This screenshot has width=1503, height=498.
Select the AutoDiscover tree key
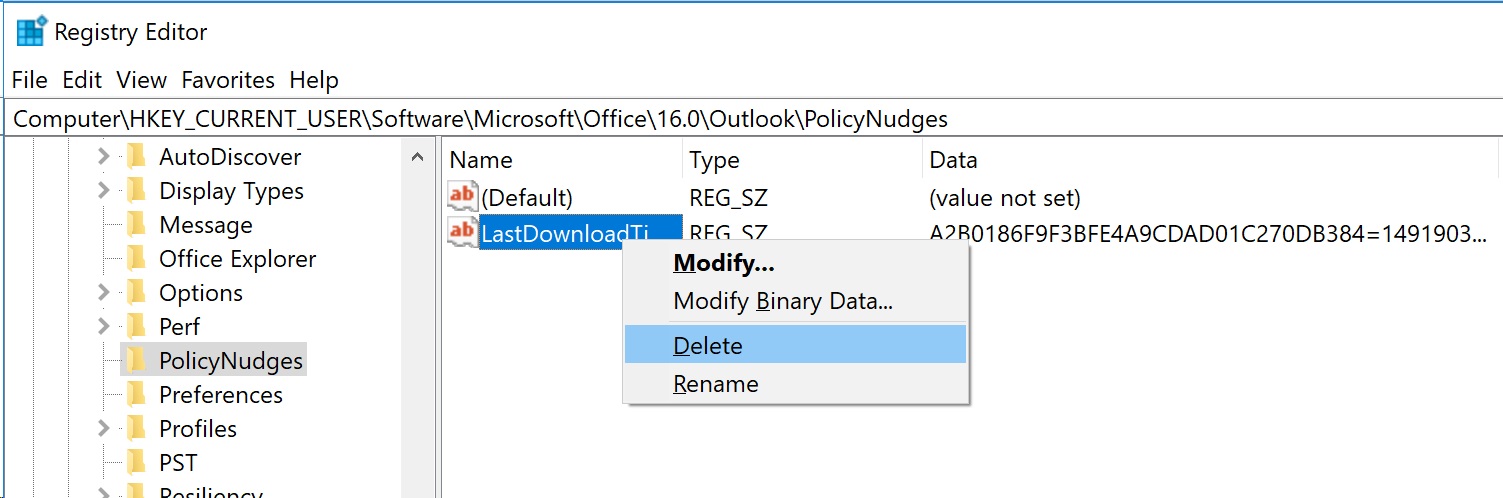click(x=230, y=157)
